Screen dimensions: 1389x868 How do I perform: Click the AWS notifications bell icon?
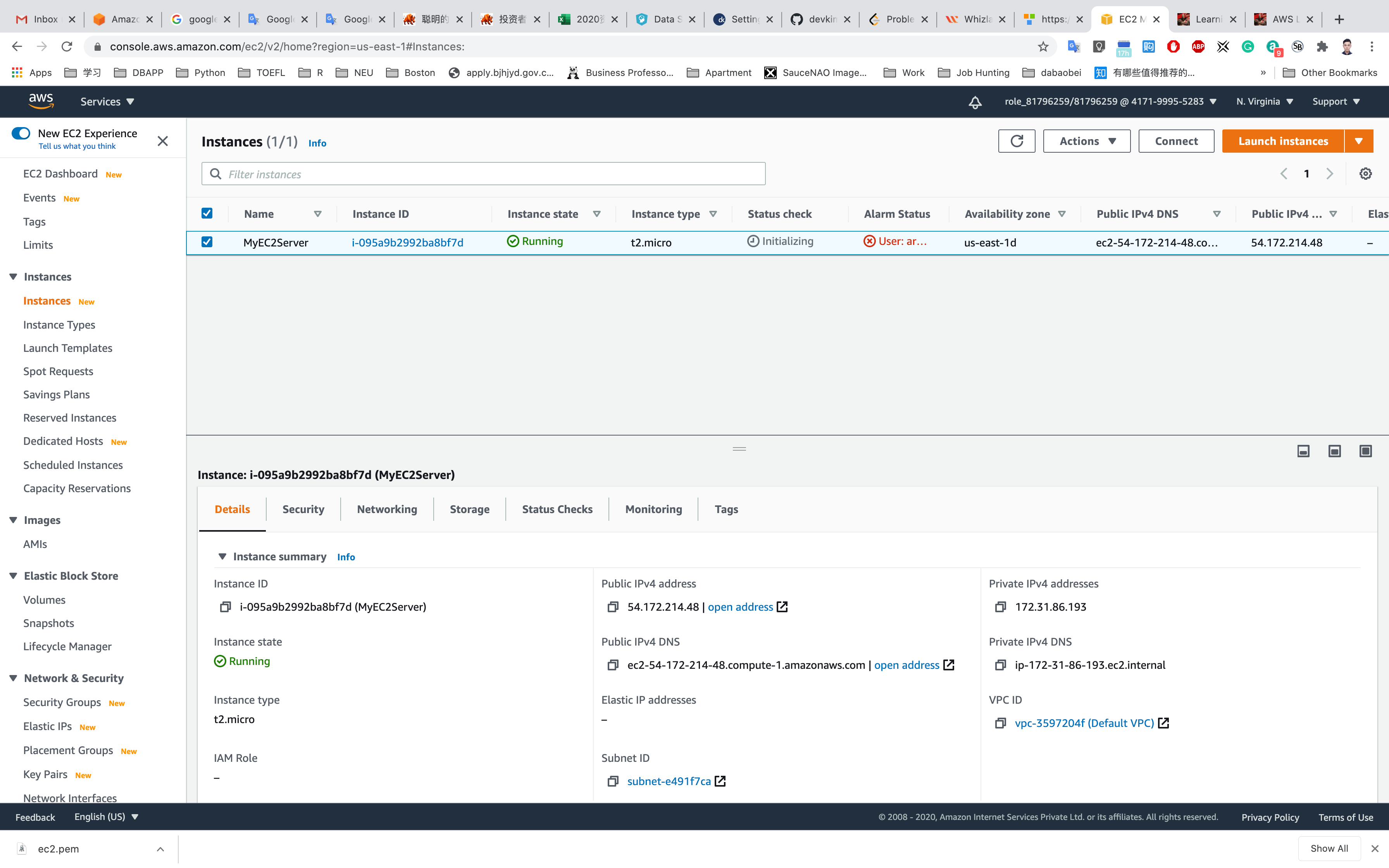975,102
